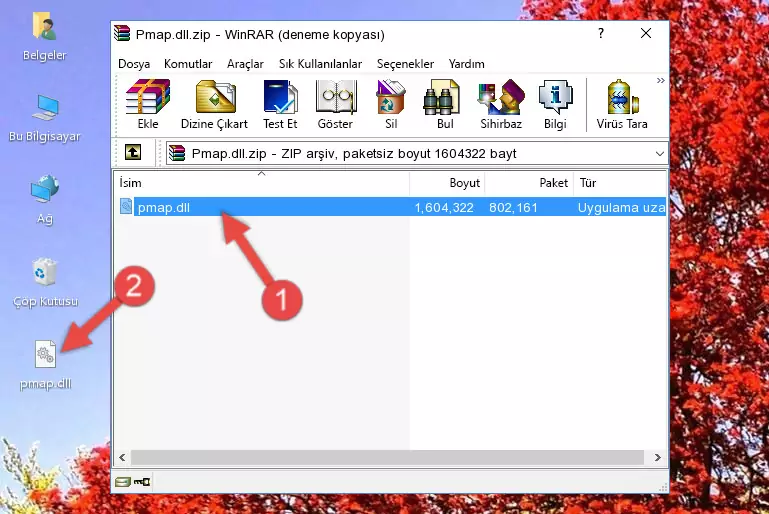
Task: Open Göster viewer icon
Action: pyautogui.click(x=335, y=104)
